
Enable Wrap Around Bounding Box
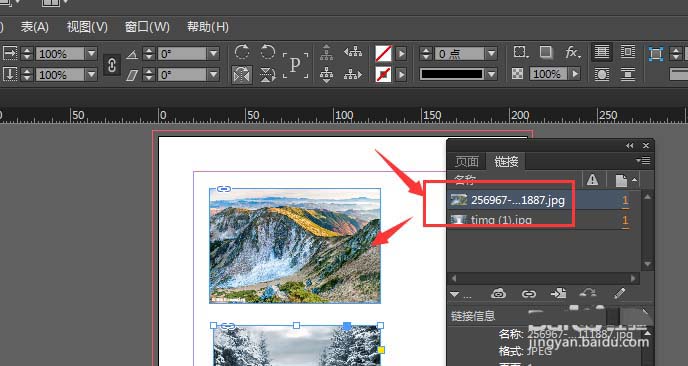pyautogui.click(x=628, y=53)
